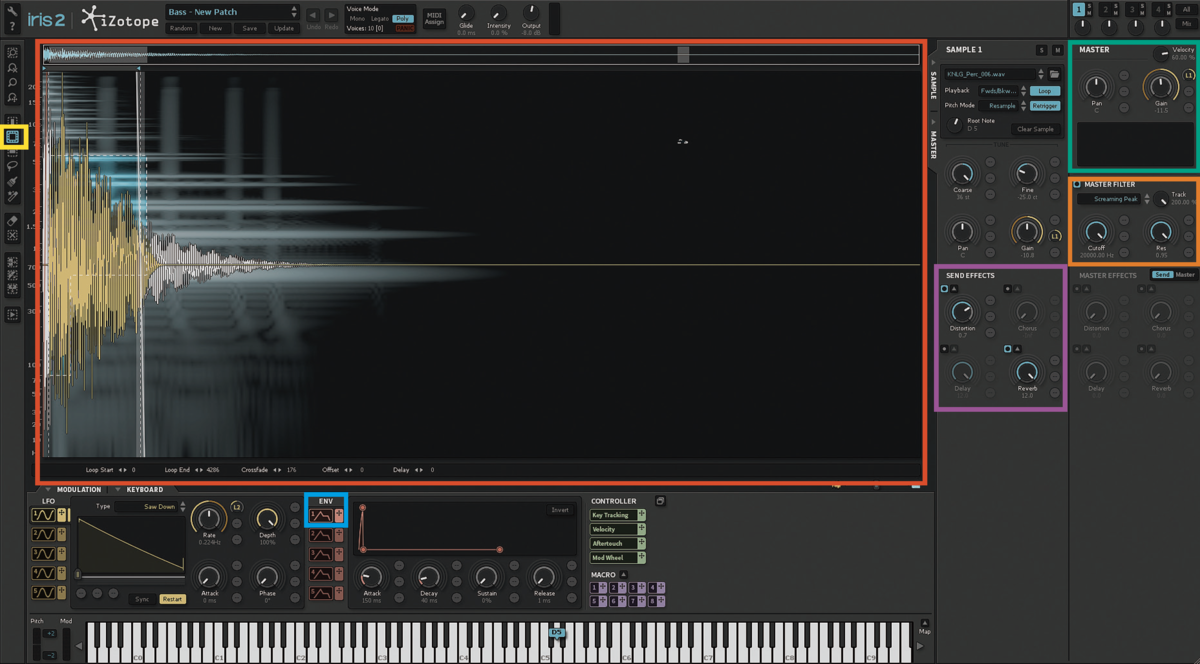Select sample slot 1 in the mixer
The width and height of the screenshot is (1200, 664).
point(1078,9)
